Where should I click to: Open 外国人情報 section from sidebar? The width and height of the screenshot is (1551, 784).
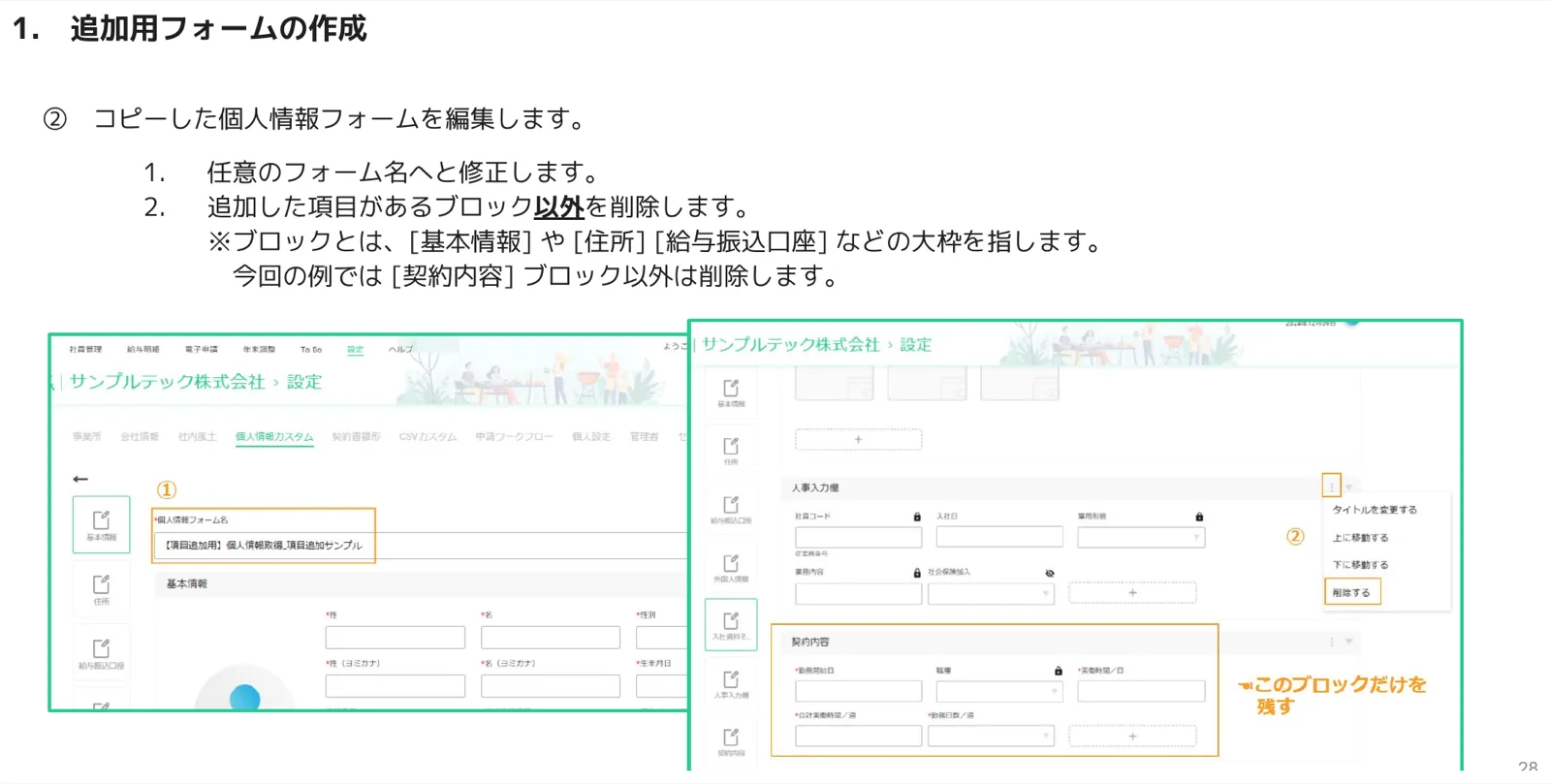[x=731, y=567]
